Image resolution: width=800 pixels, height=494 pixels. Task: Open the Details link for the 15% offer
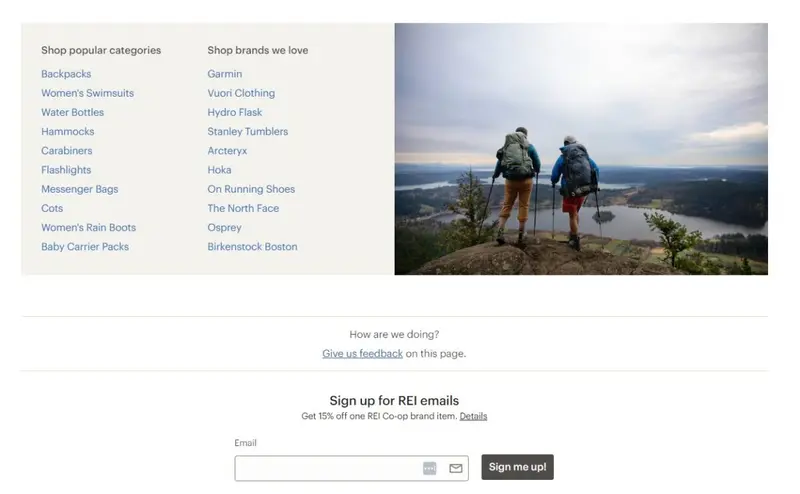click(473, 416)
